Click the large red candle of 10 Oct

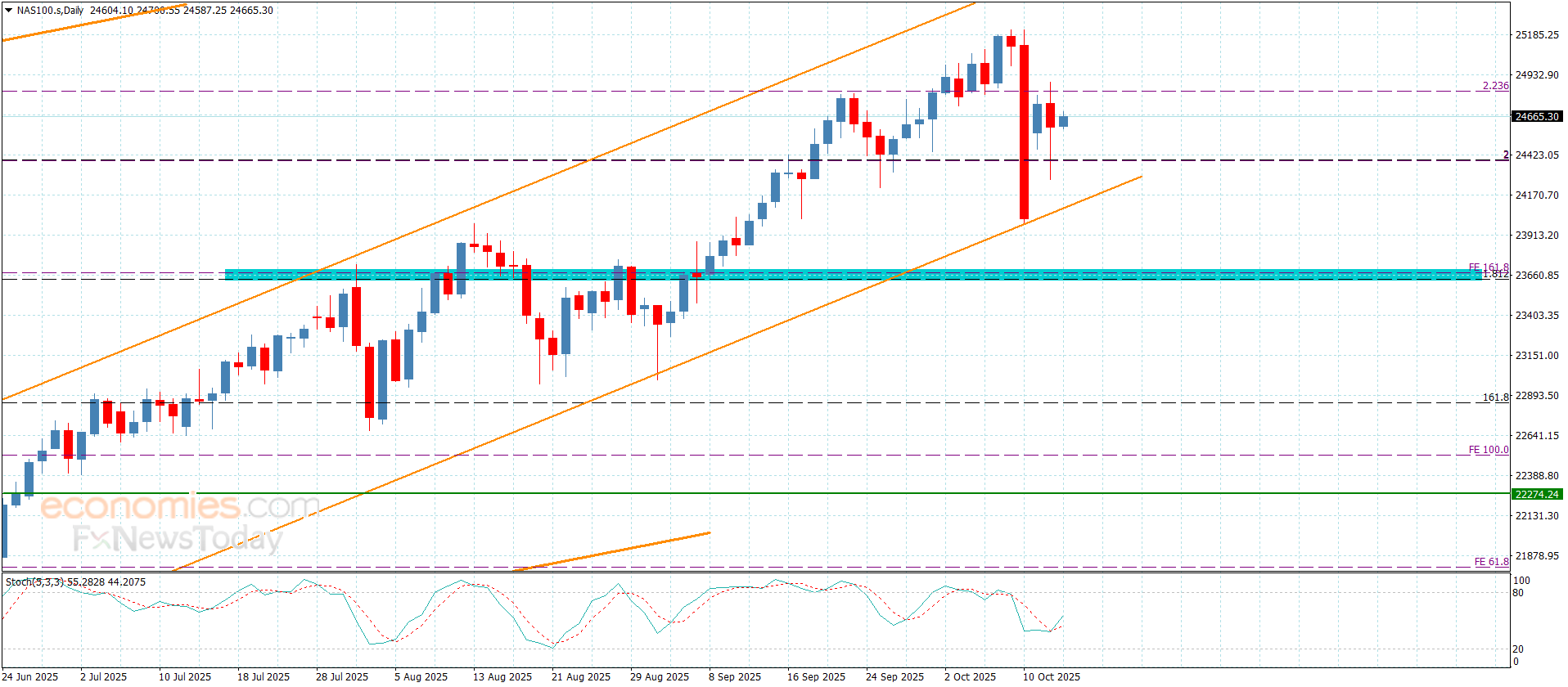coord(1024,132)
